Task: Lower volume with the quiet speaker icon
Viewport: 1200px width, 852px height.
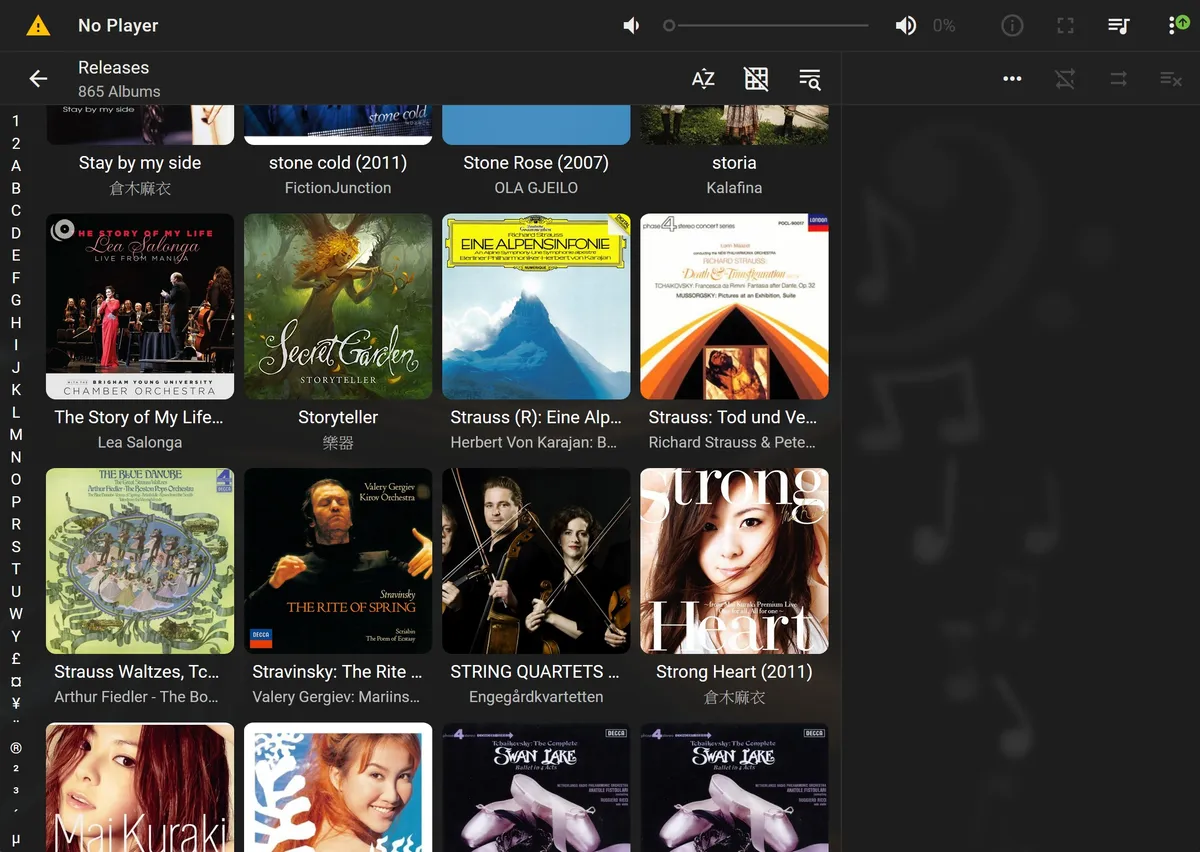Action: 632,26
